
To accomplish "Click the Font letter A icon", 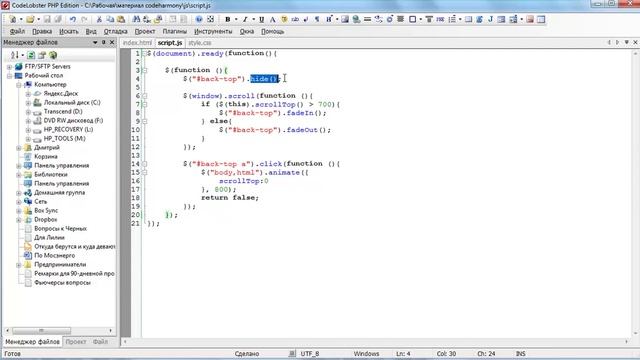I will tap(273, 19).
